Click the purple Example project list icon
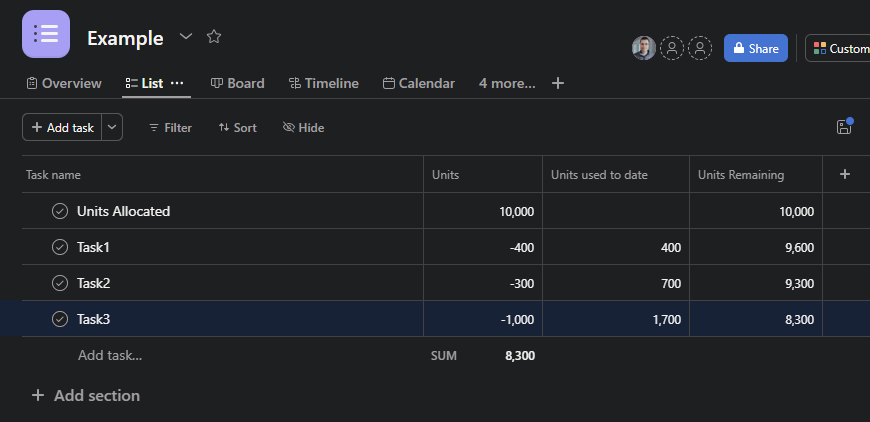Viewport: 870px width, 422px height. pos(46,34)
